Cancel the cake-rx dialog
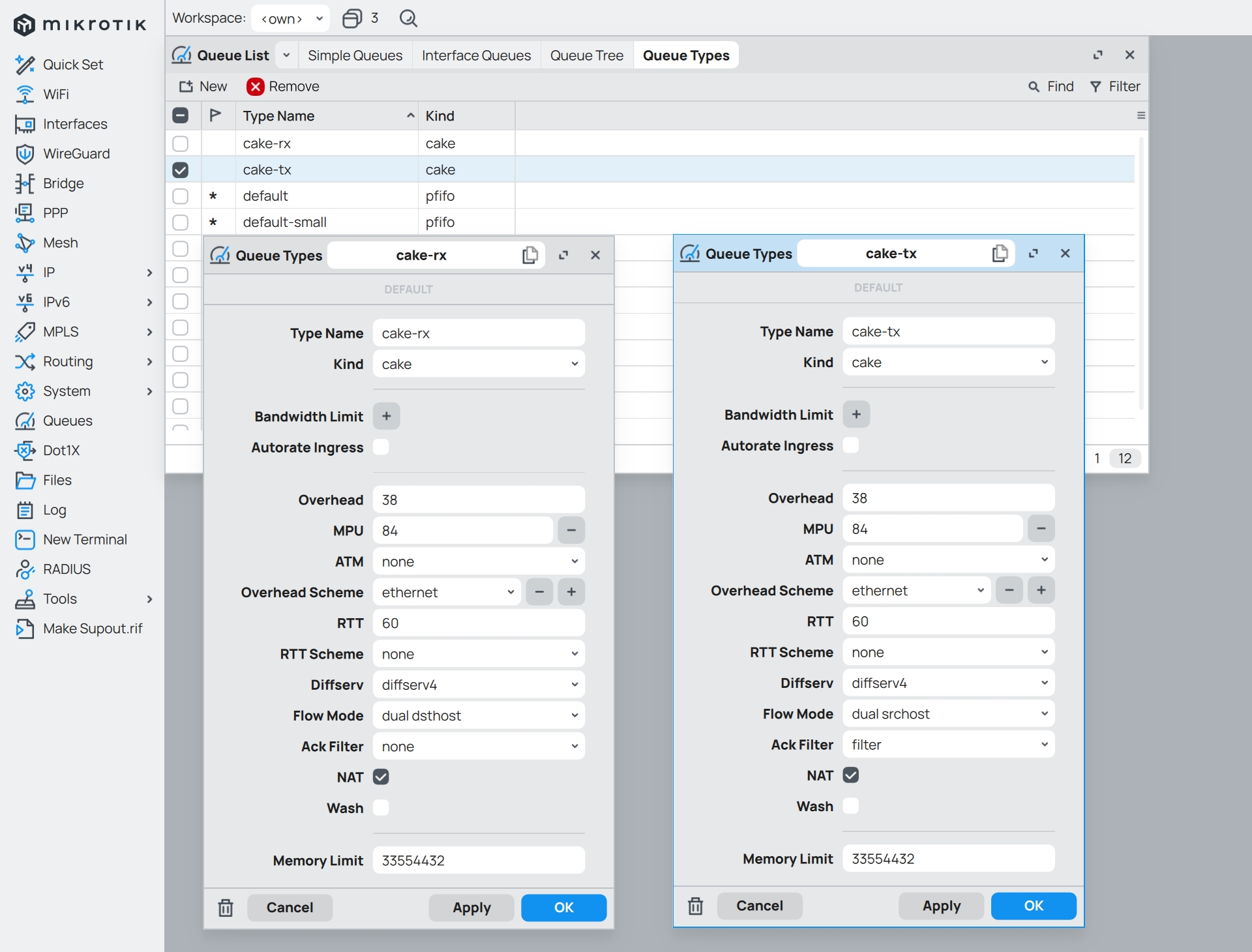 tap(290, 908)
